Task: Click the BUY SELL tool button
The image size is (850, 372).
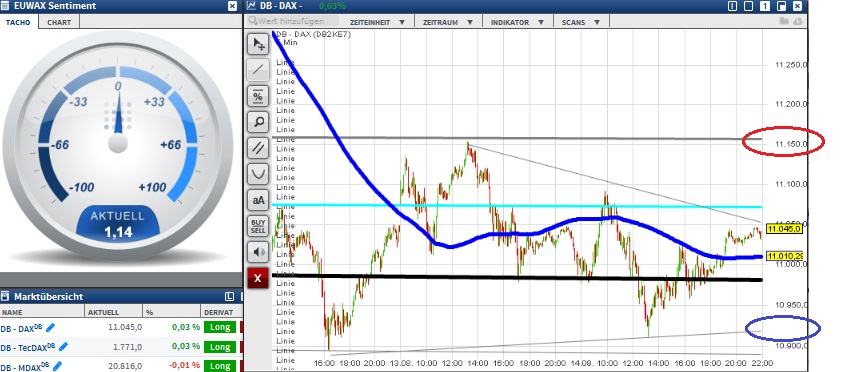Action: click(x=259, y=226)
